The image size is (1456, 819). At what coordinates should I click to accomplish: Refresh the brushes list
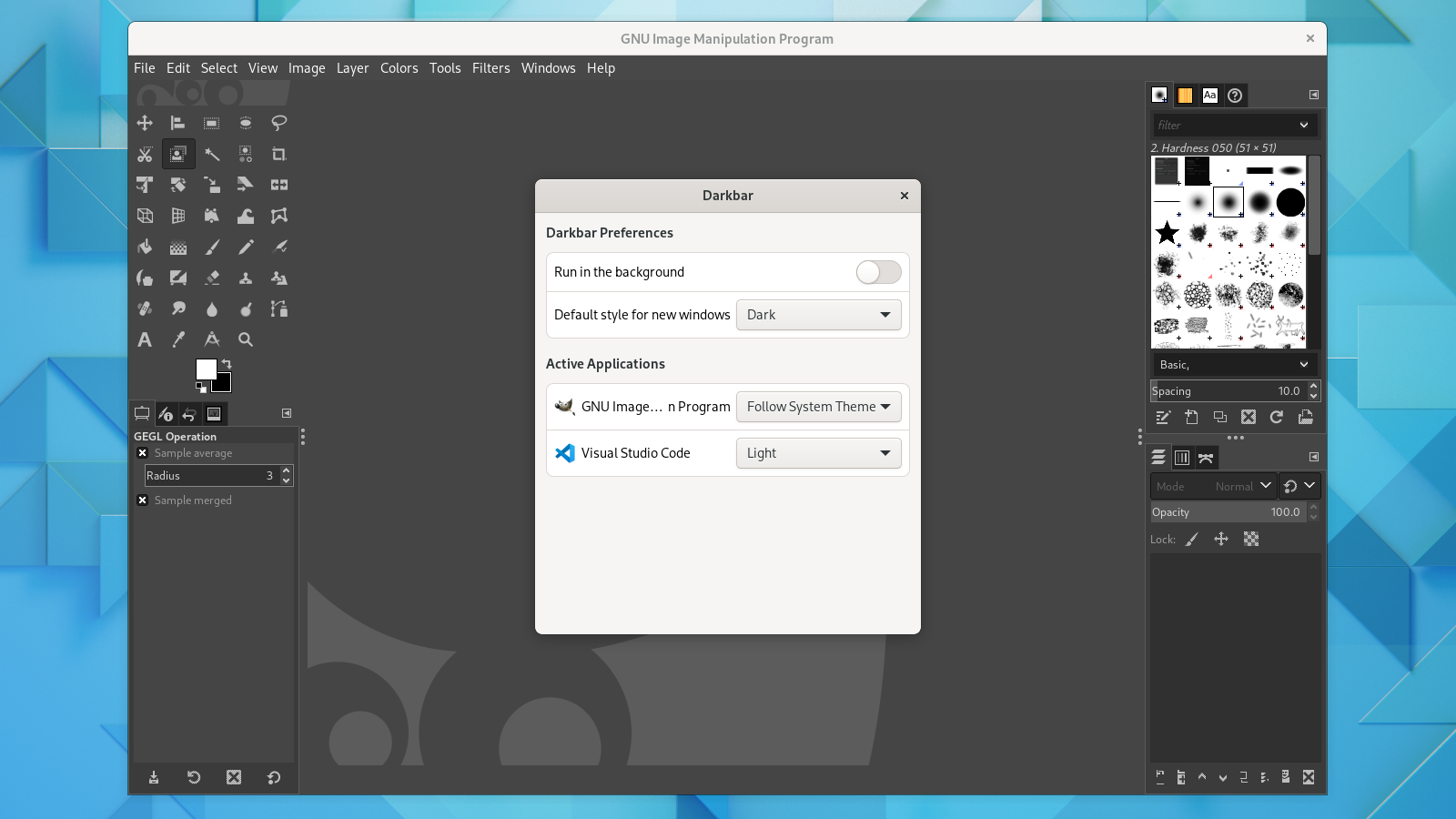[x=1277, y=417]
